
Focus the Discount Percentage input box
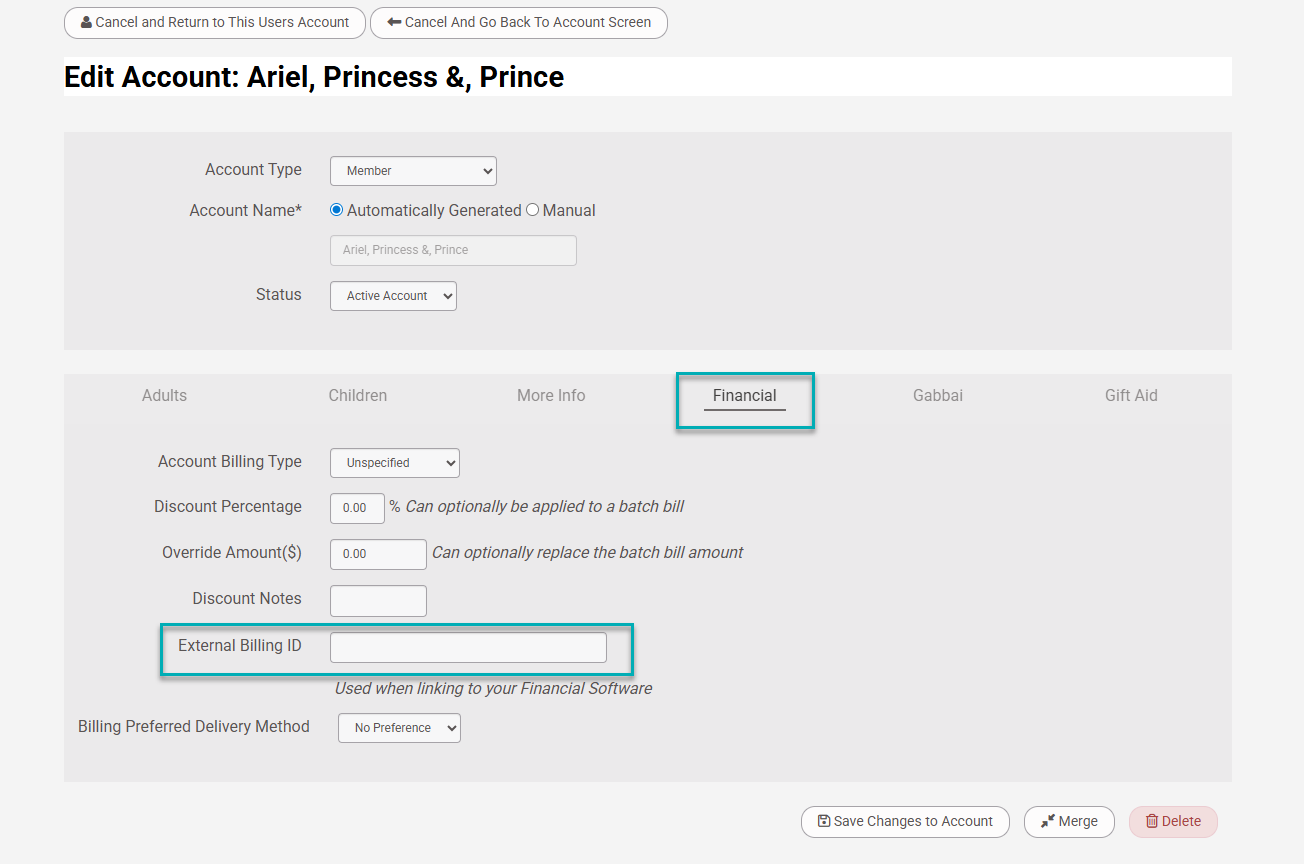click(357, 508)
